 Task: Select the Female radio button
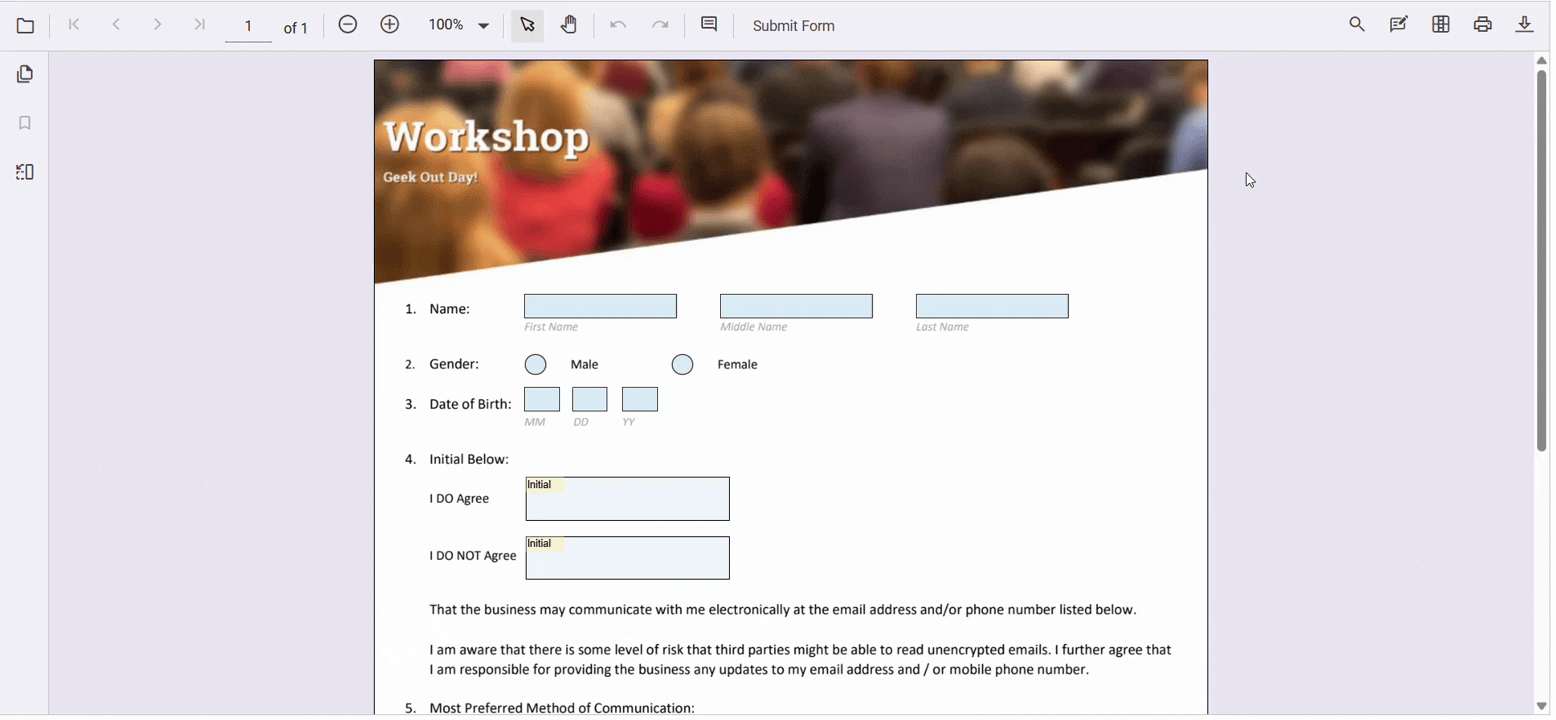[x=683, y=364]
